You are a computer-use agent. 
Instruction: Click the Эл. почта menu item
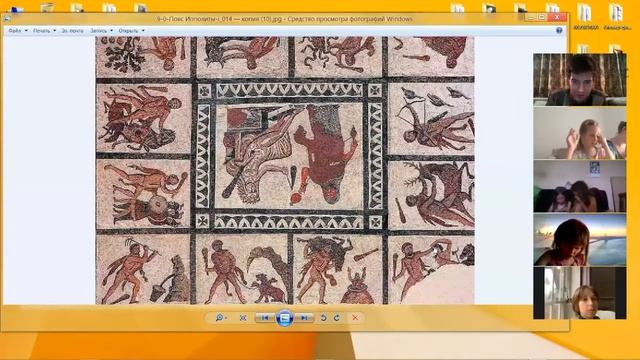[73, 31]
